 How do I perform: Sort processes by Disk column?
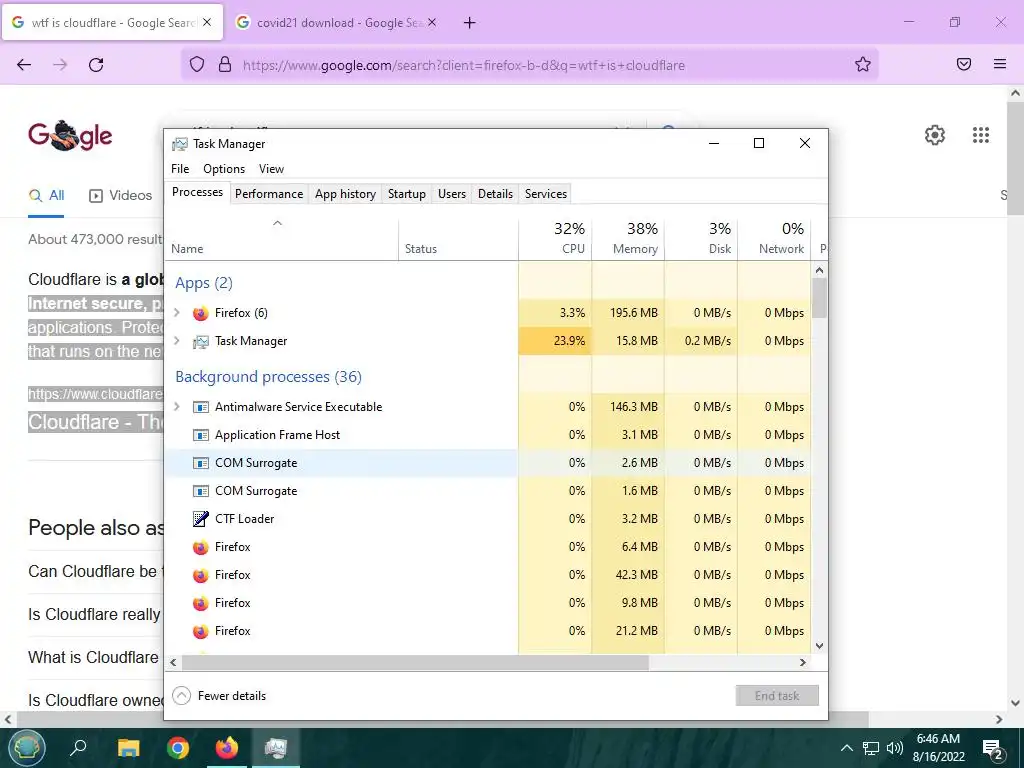[x=701, y=239]
